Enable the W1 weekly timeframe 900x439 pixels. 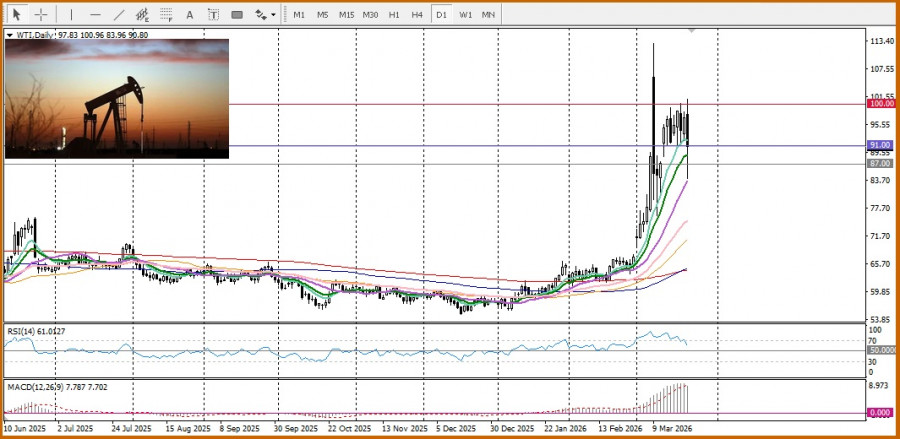[466, 15]
